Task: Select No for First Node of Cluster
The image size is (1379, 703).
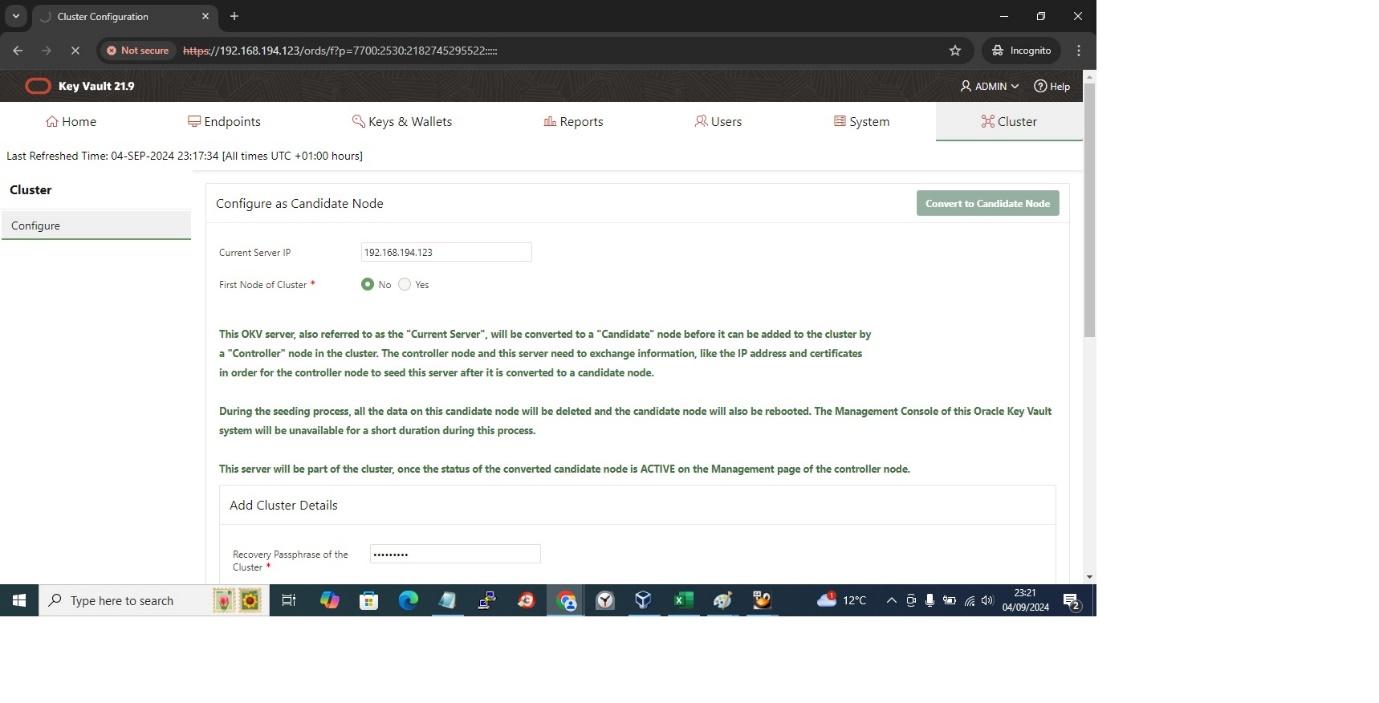Action: pyautogui.click(x=367, y=284)
